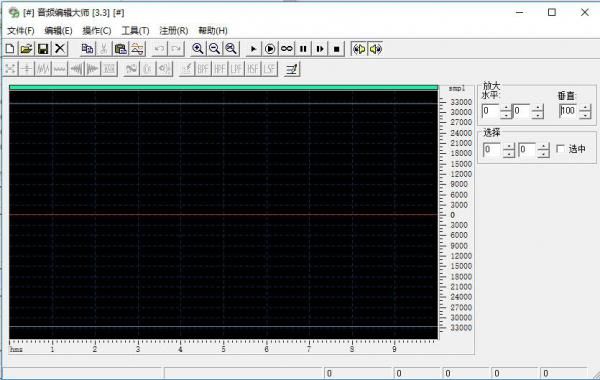Open the 帮助(H) menu
Screen dimensions: 600x380
[213, 31]
